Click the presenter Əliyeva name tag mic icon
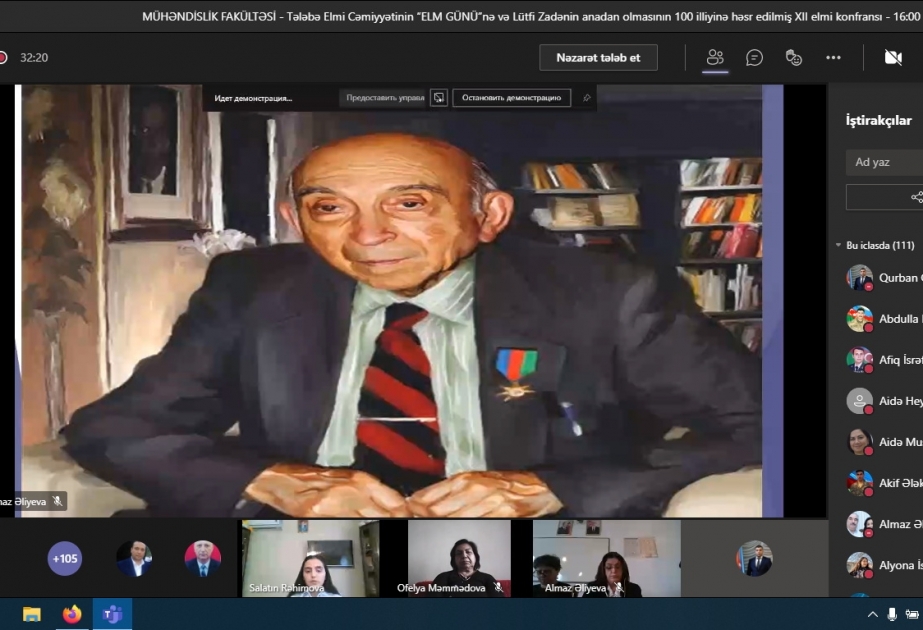The height and width of the screenshot is (630, 923). pyautogui.click(x=57, y=502)
